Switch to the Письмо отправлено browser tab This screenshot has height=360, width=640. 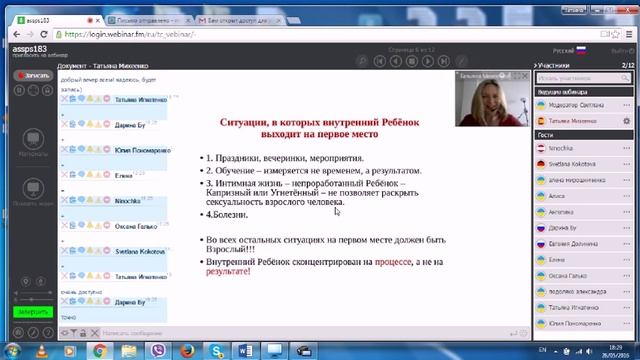[x=149, y=20]
